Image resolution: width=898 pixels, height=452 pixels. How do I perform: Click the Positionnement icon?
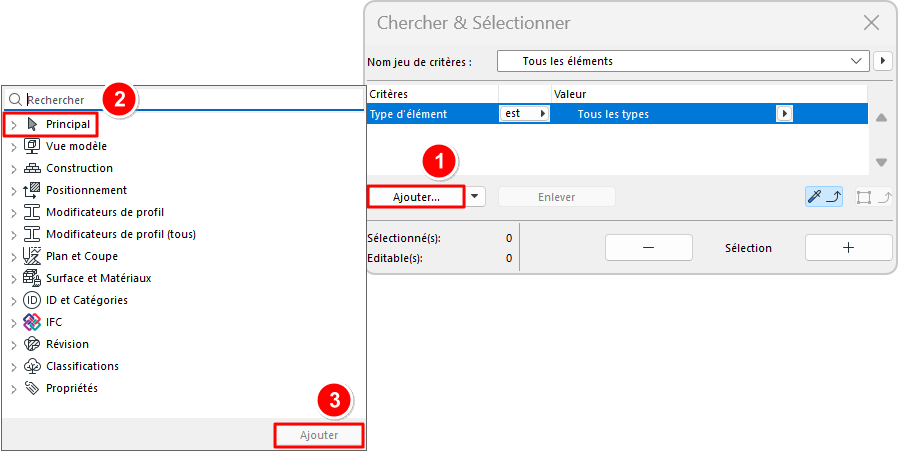[31, 190]
